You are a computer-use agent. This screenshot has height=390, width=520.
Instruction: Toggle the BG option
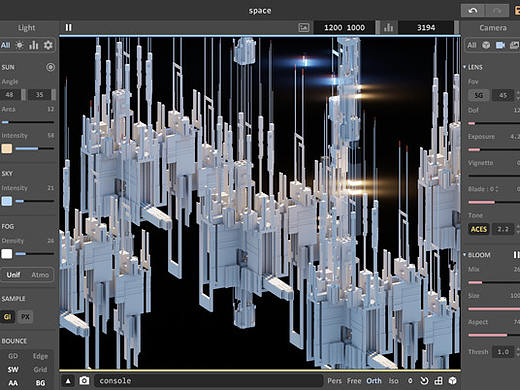(40, 383)
